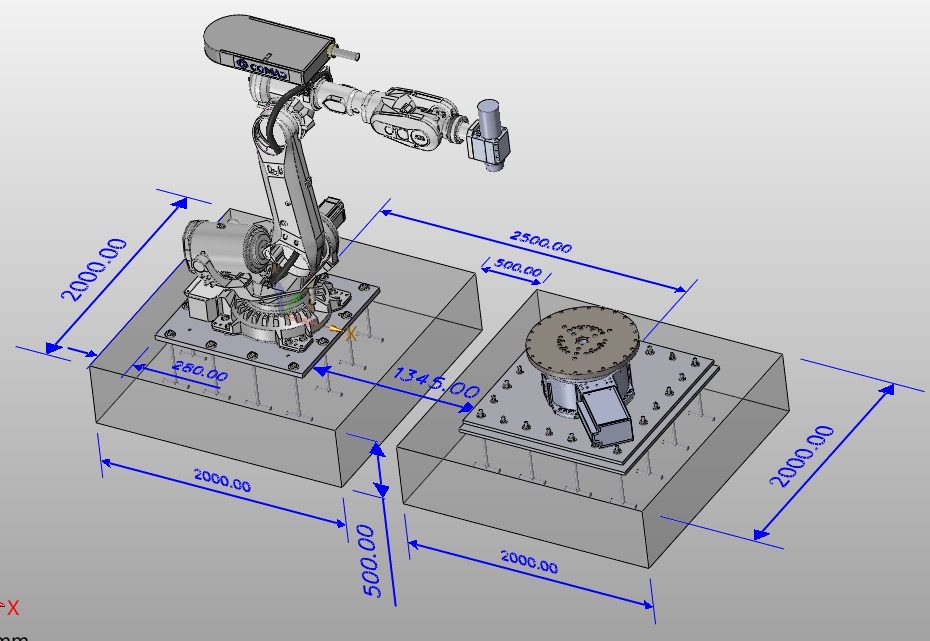This screenshot has width=930, height=641.
Task: Click the red X axis label in the corner
Action: (12, 607)
